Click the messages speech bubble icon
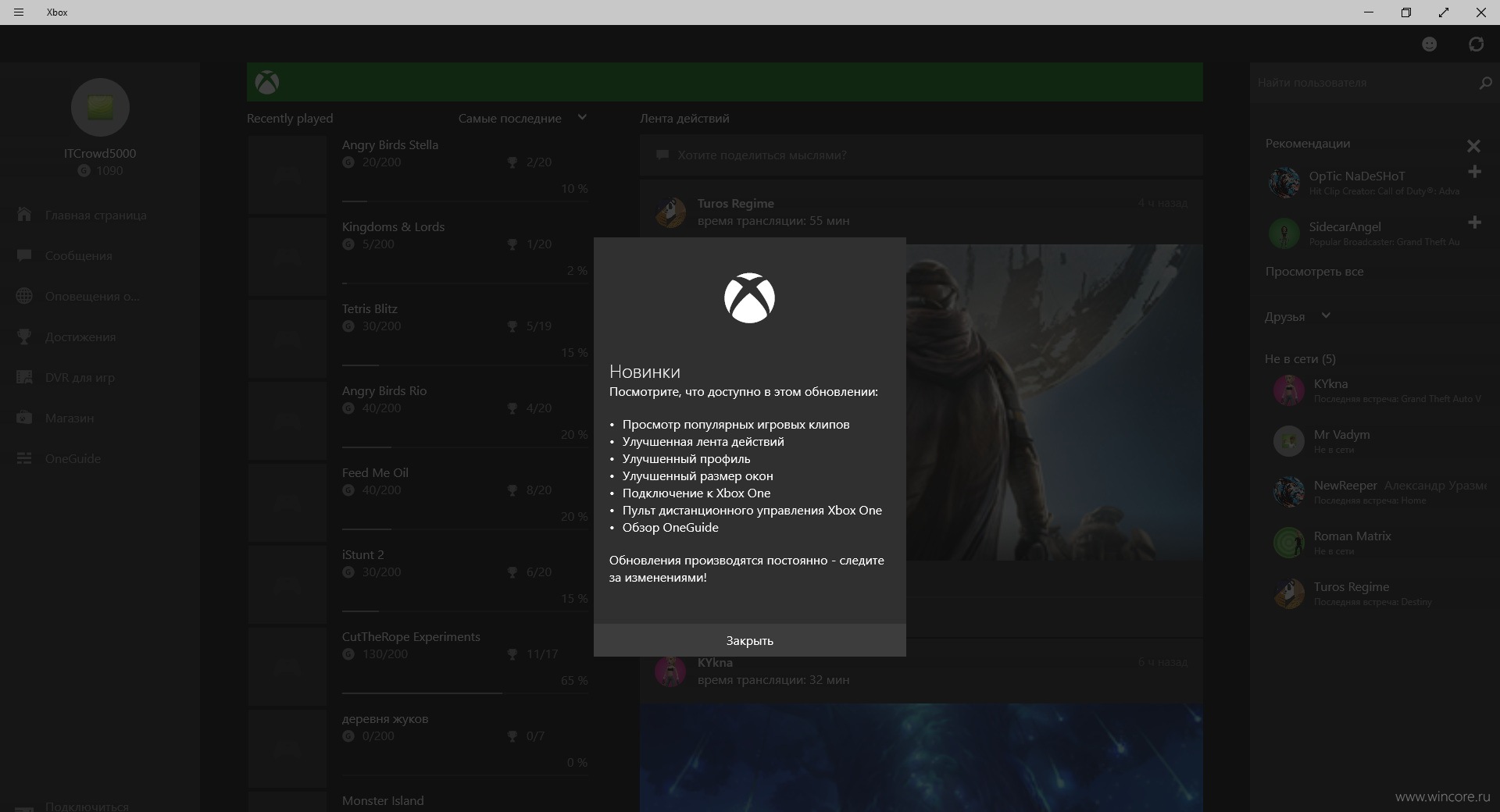 pos(24,255)
